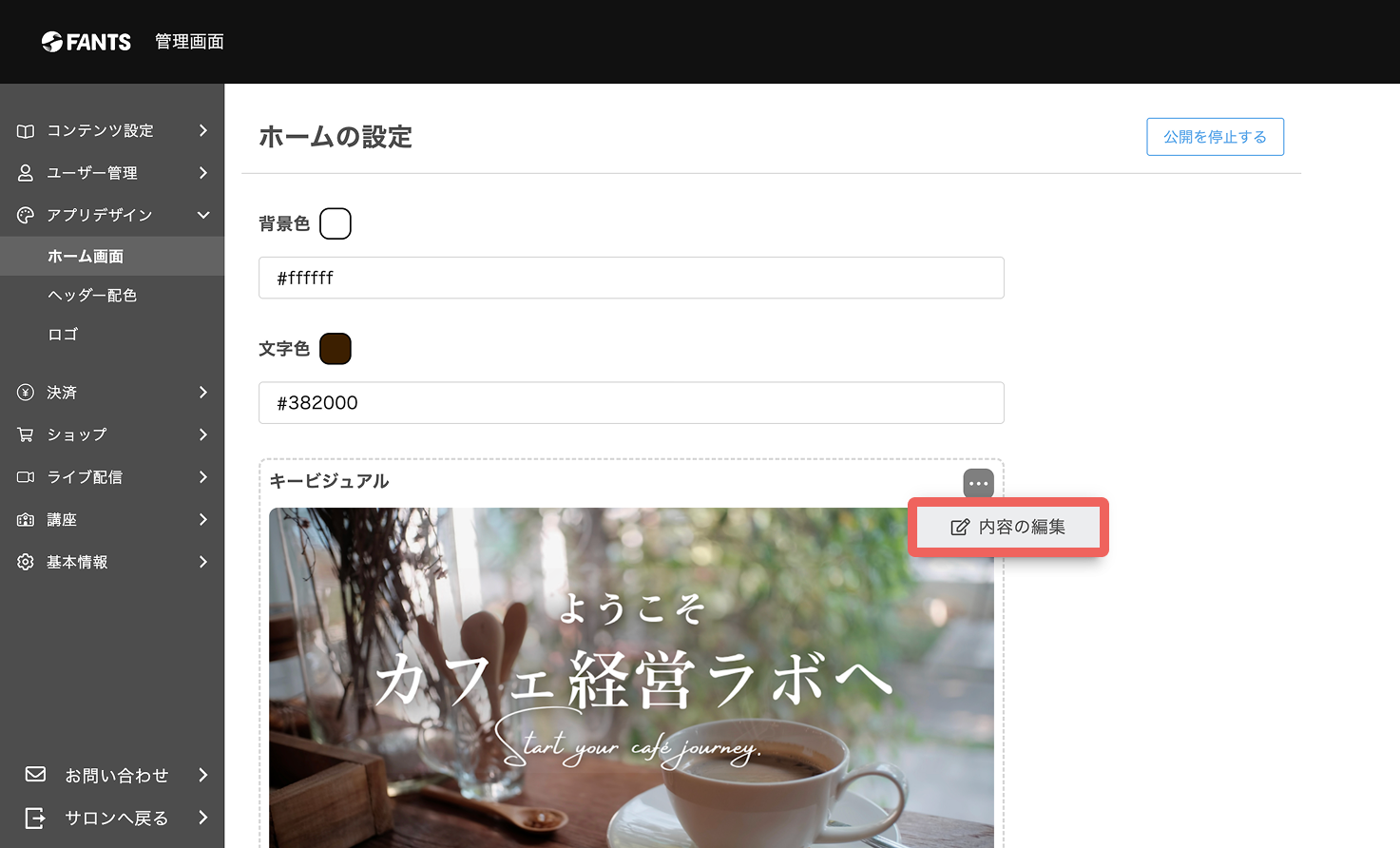This screenshot has height=848, width=1400.
Task: Expand the コンテンツ設定 chevron
Action: pos(203,130)
